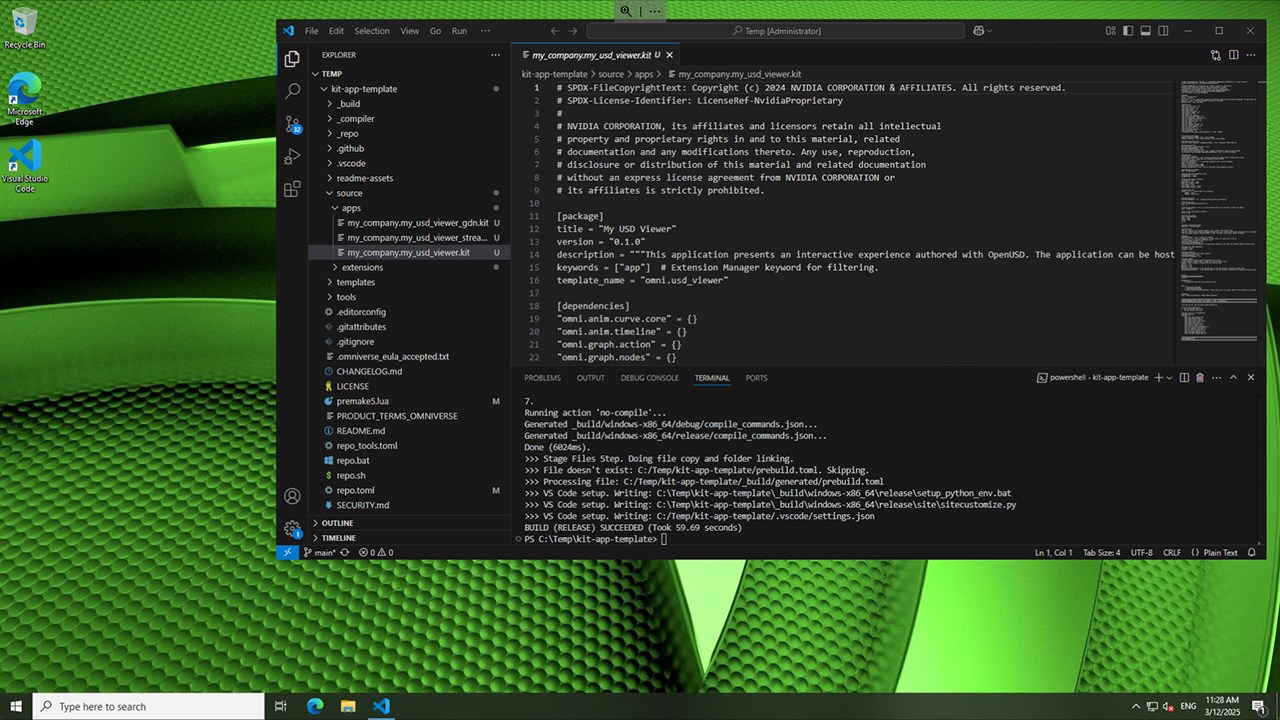Image resolution: width=1280 pixels, height=720 pixels.
Task: Open Source Control view with 32 changes
Action: [x=292, y=124]
